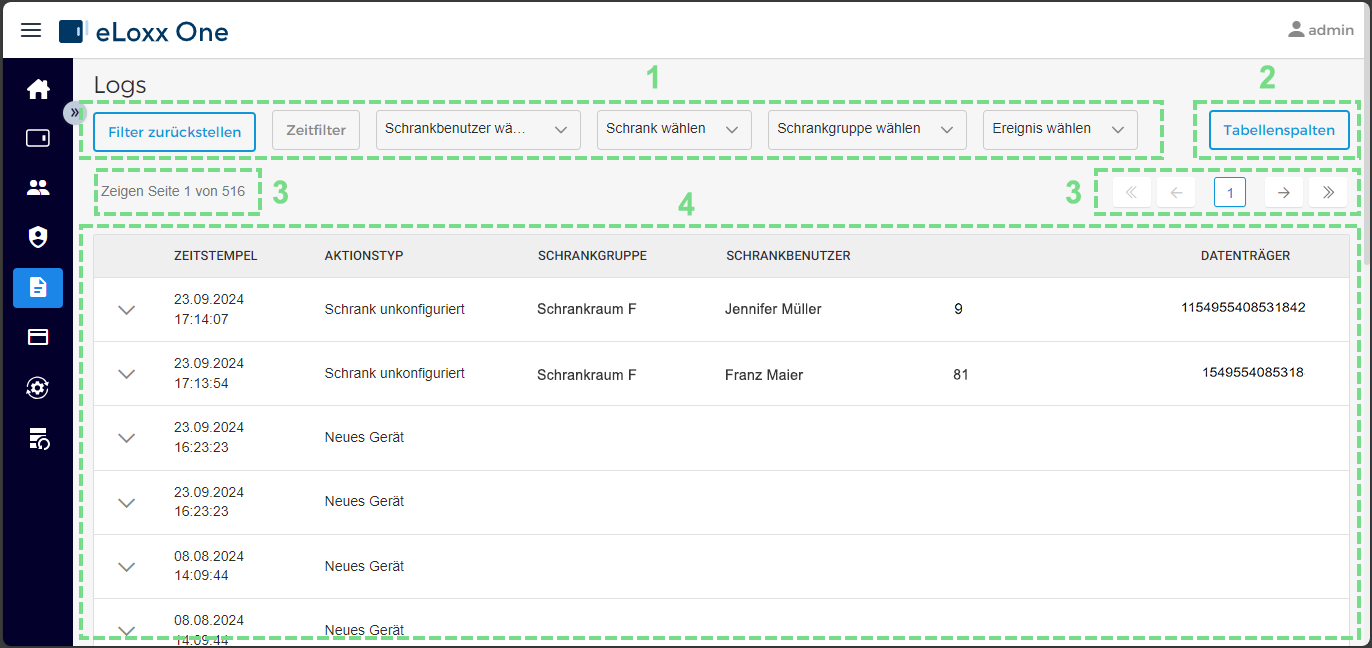1372x648 pixels.
Task: Open the users group icon in sidebar
Action: [x=38, y=187]
